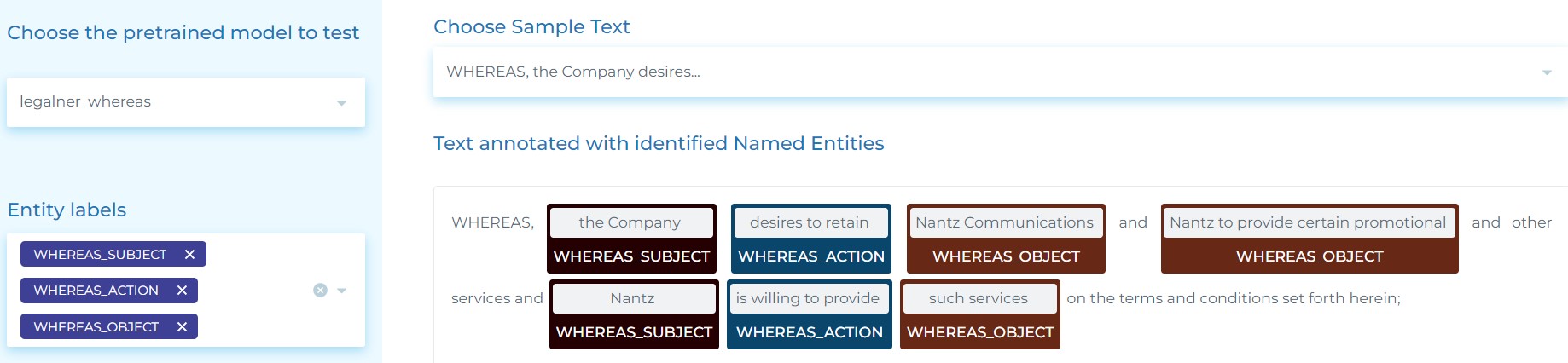Screen dimensions: 1568x363
Task: Remove the WHEREAS_SUBJECT label tag
Action: coord(189,254)
